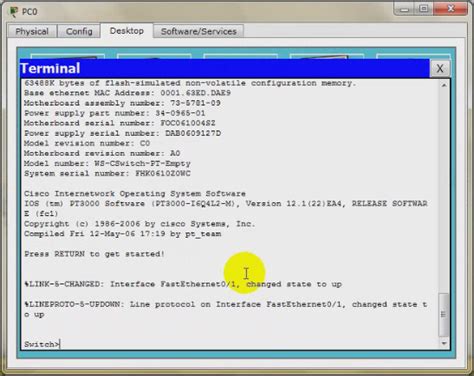Click the Switch> command prompt line

tap(42, 344)
